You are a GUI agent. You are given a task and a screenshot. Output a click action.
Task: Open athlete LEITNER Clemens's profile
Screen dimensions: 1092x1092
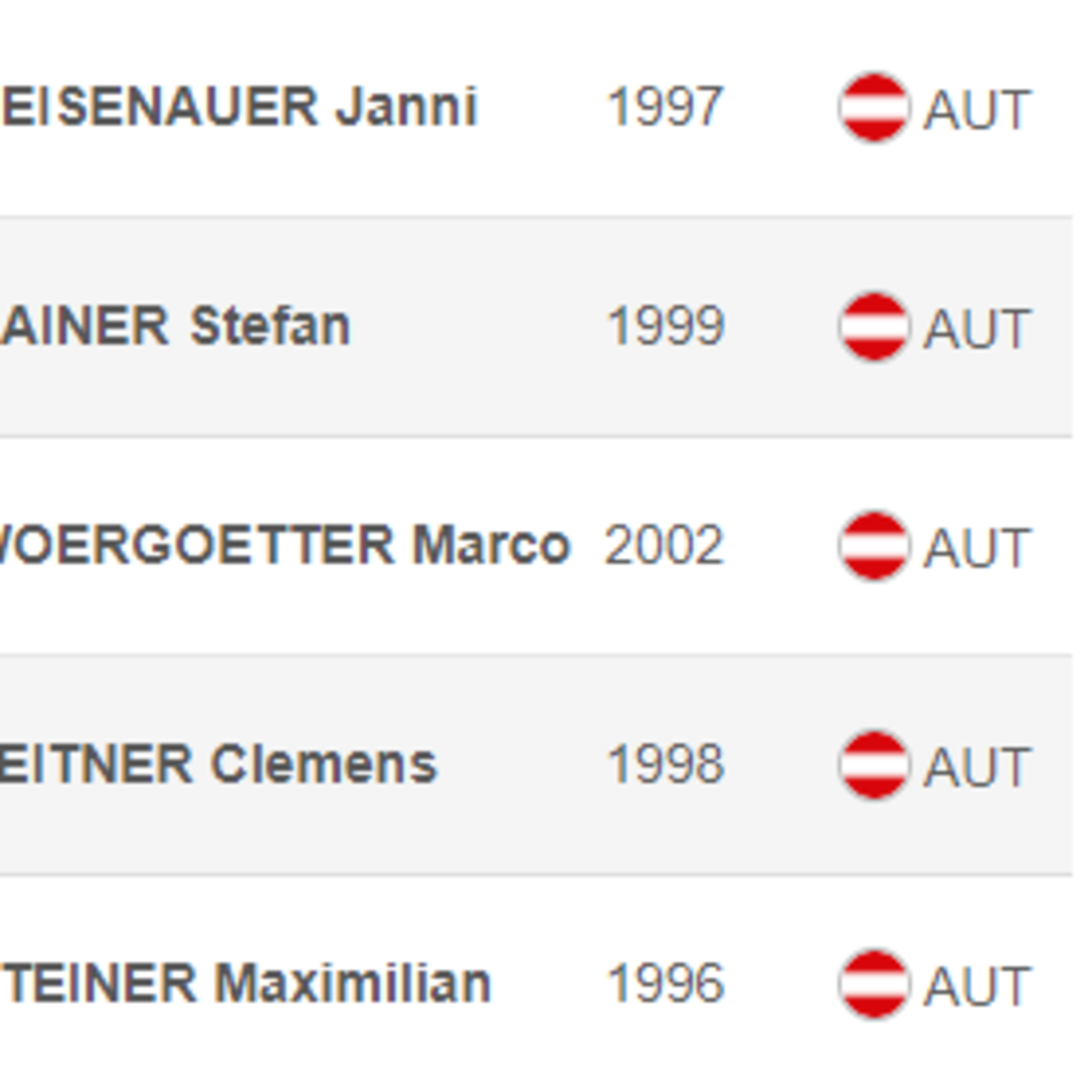click(219, 764)
